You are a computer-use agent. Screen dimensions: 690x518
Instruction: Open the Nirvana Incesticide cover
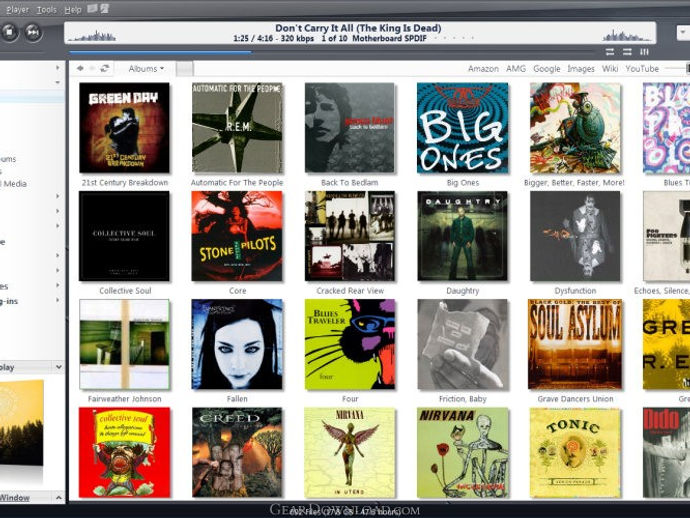(x=462, y=452)
